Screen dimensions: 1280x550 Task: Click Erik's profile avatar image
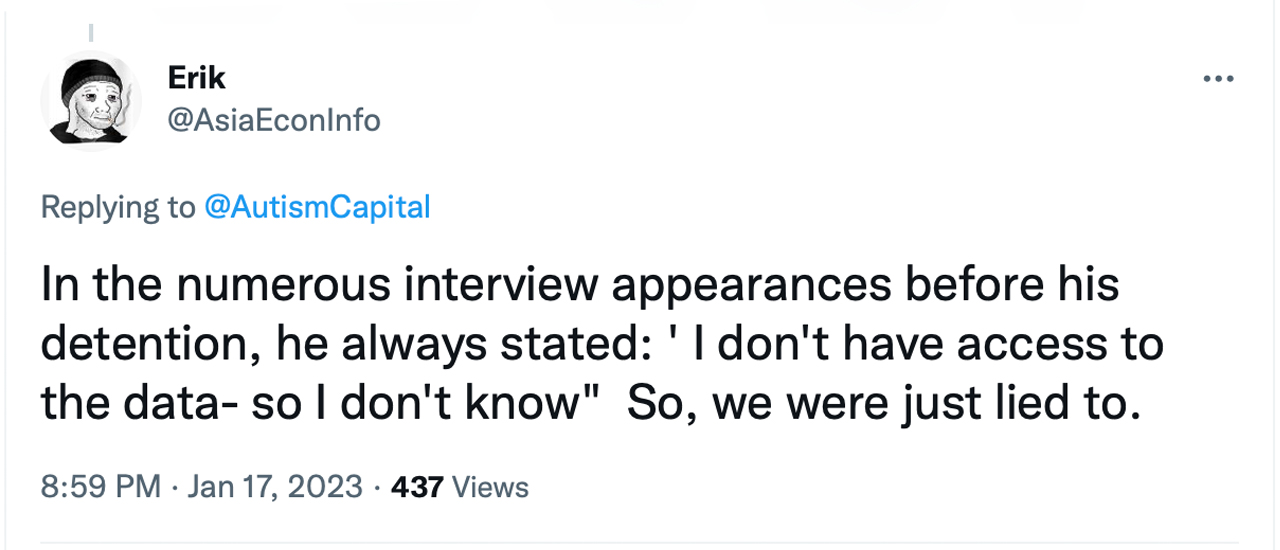pyautogui.click(x=90, y=100)
